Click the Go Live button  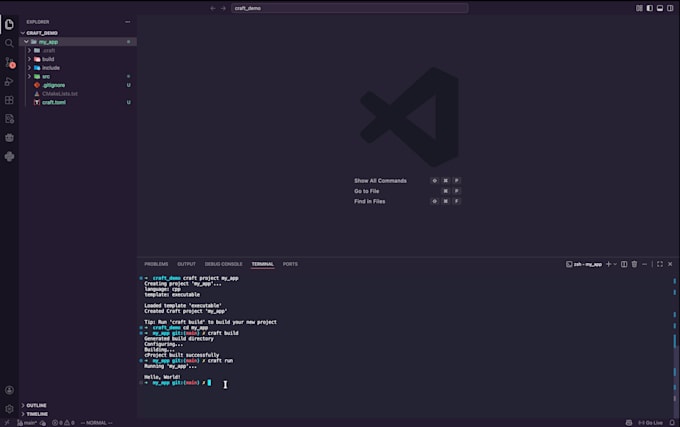[x=650, y=423]
